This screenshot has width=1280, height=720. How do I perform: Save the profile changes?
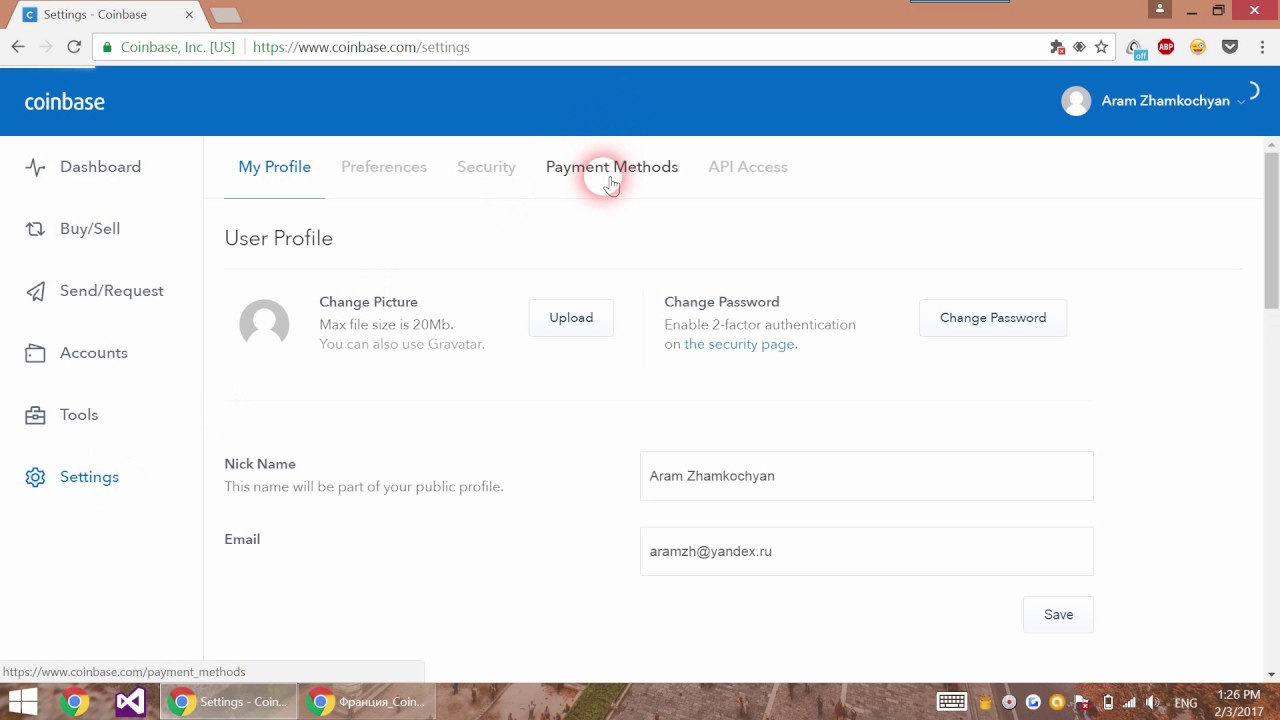[1058, 615]
